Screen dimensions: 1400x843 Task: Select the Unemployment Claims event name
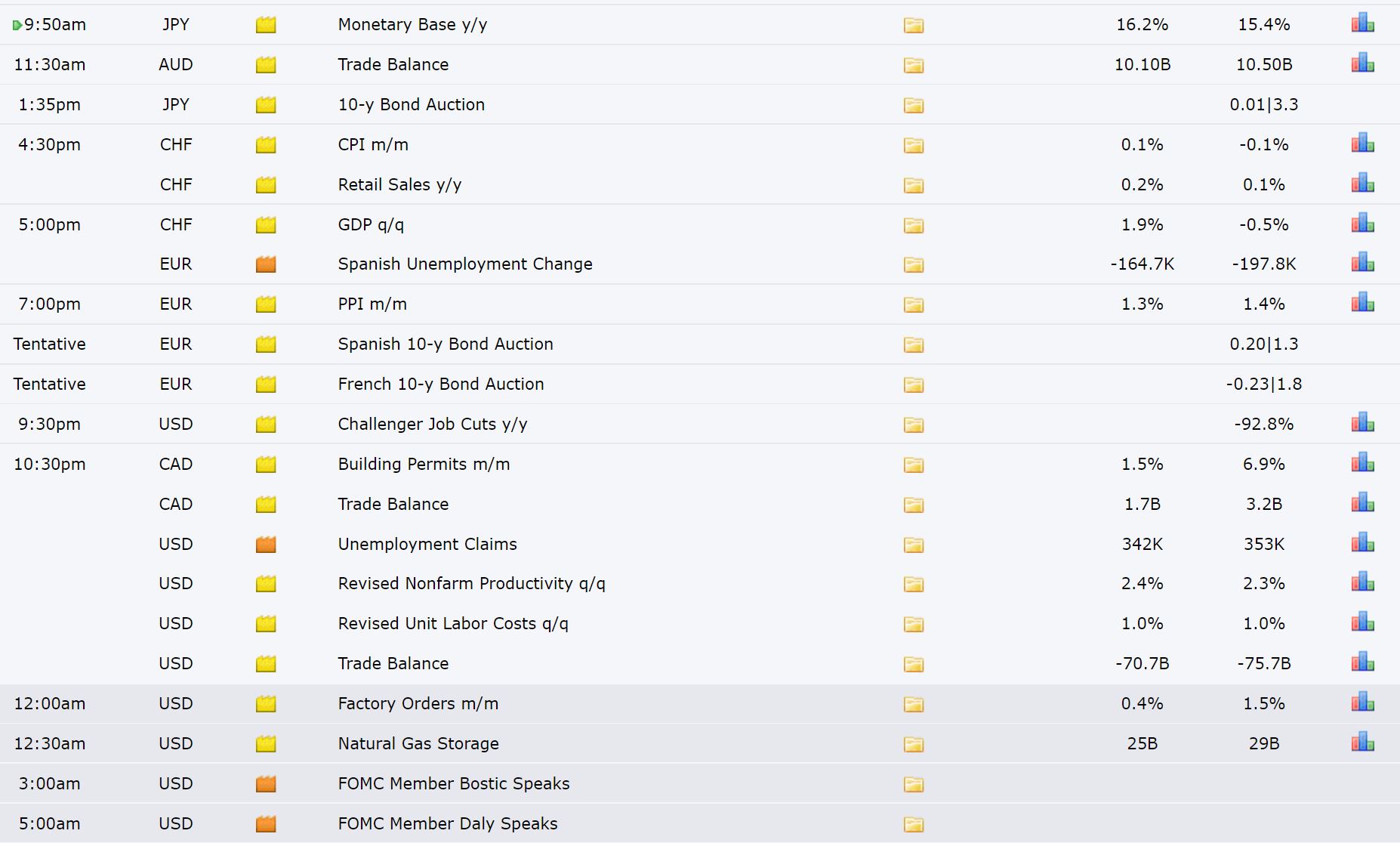[x=427, y=544]
